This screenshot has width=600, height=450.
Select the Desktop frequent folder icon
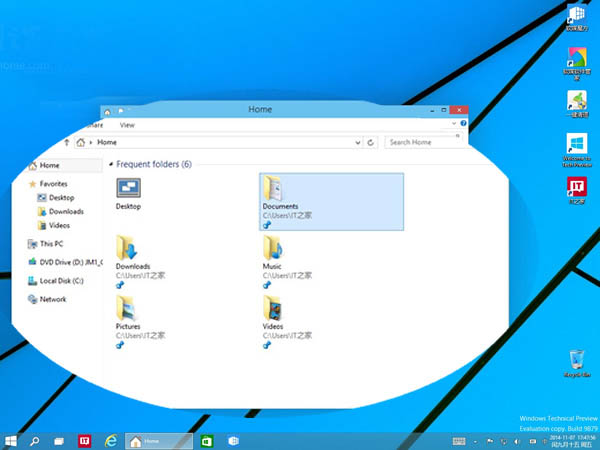128,190
